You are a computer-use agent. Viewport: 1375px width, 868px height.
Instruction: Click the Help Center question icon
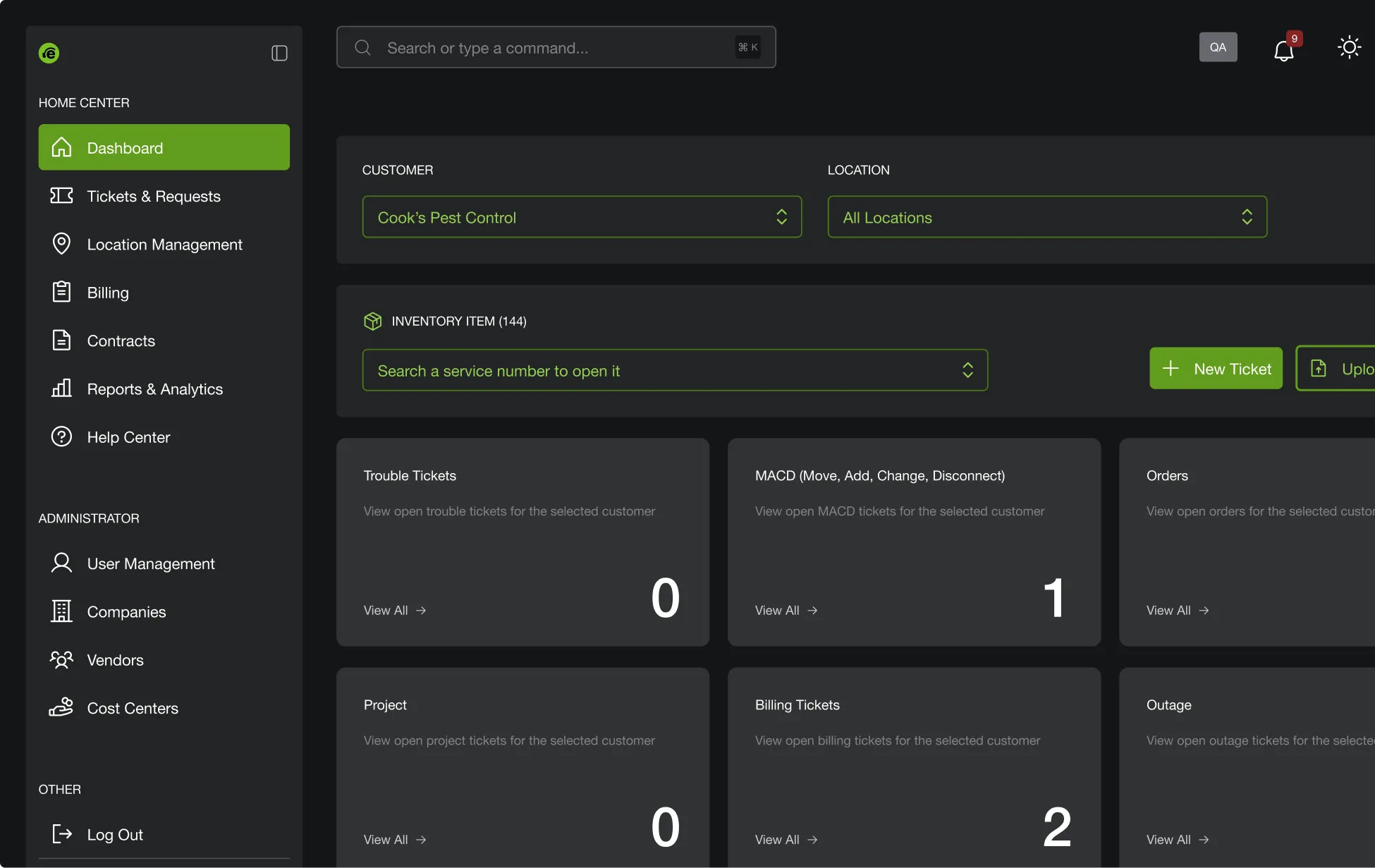coord(61,436)
